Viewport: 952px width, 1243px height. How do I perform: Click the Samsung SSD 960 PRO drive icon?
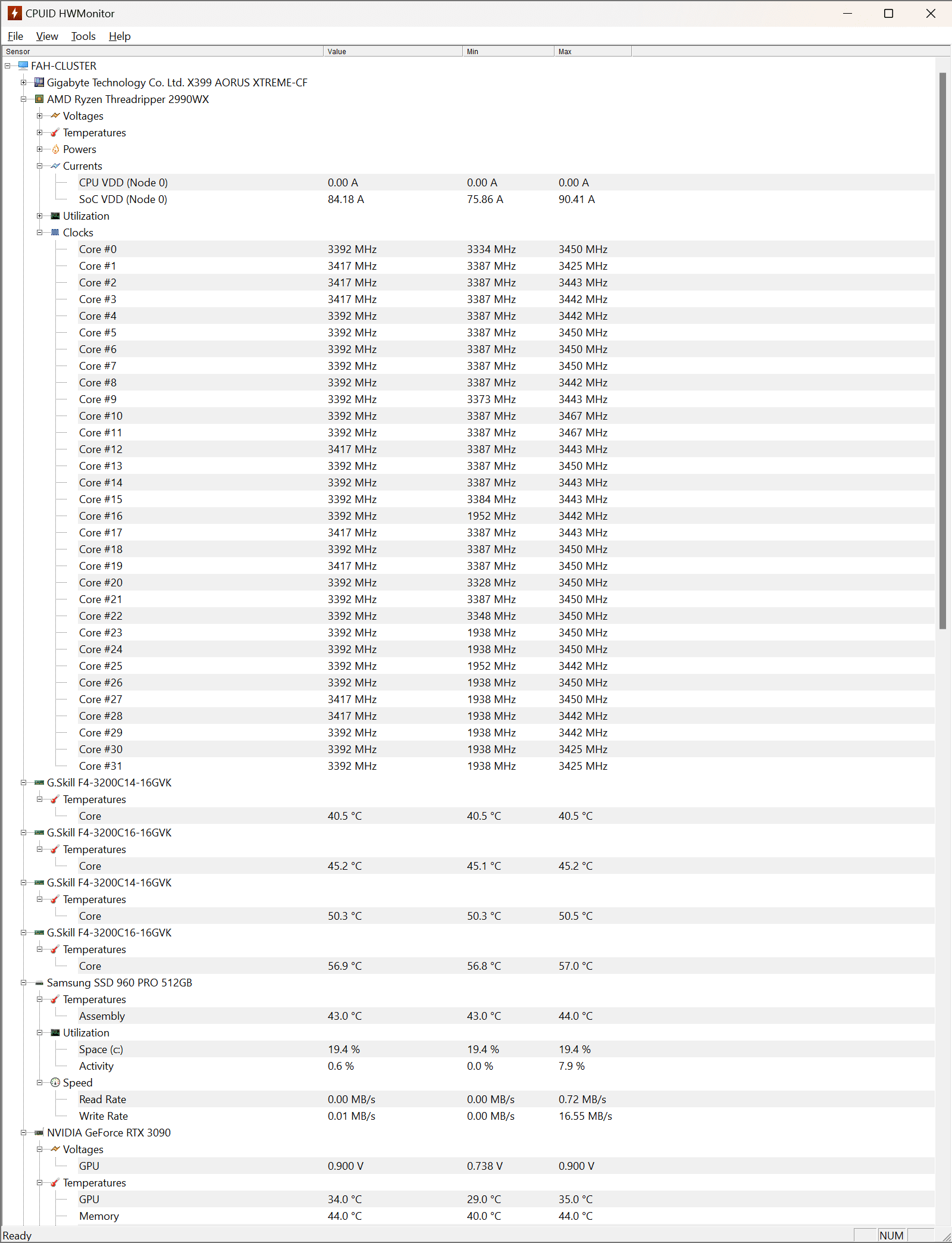(39, 982)
